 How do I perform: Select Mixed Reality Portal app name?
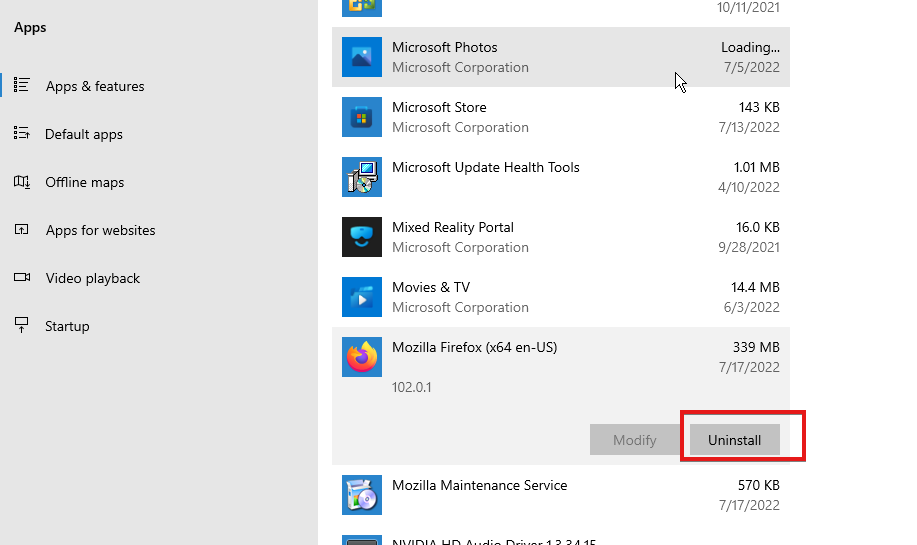[x=453, y=227]
